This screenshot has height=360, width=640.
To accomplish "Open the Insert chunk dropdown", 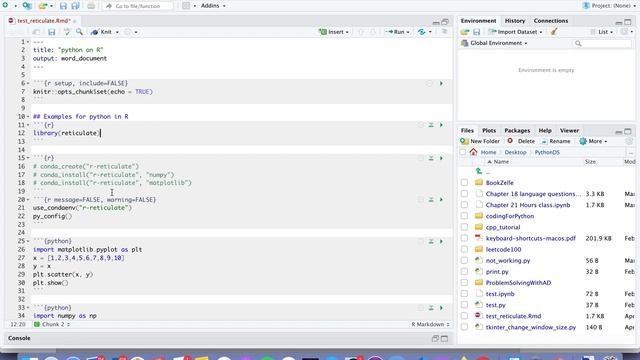I will coord(334,32).
